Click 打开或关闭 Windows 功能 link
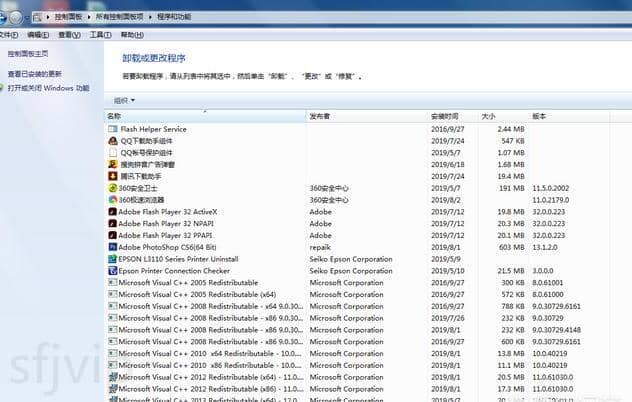Image resolution: width=632 pixels, height=402 pixels. tap(48, 88)
